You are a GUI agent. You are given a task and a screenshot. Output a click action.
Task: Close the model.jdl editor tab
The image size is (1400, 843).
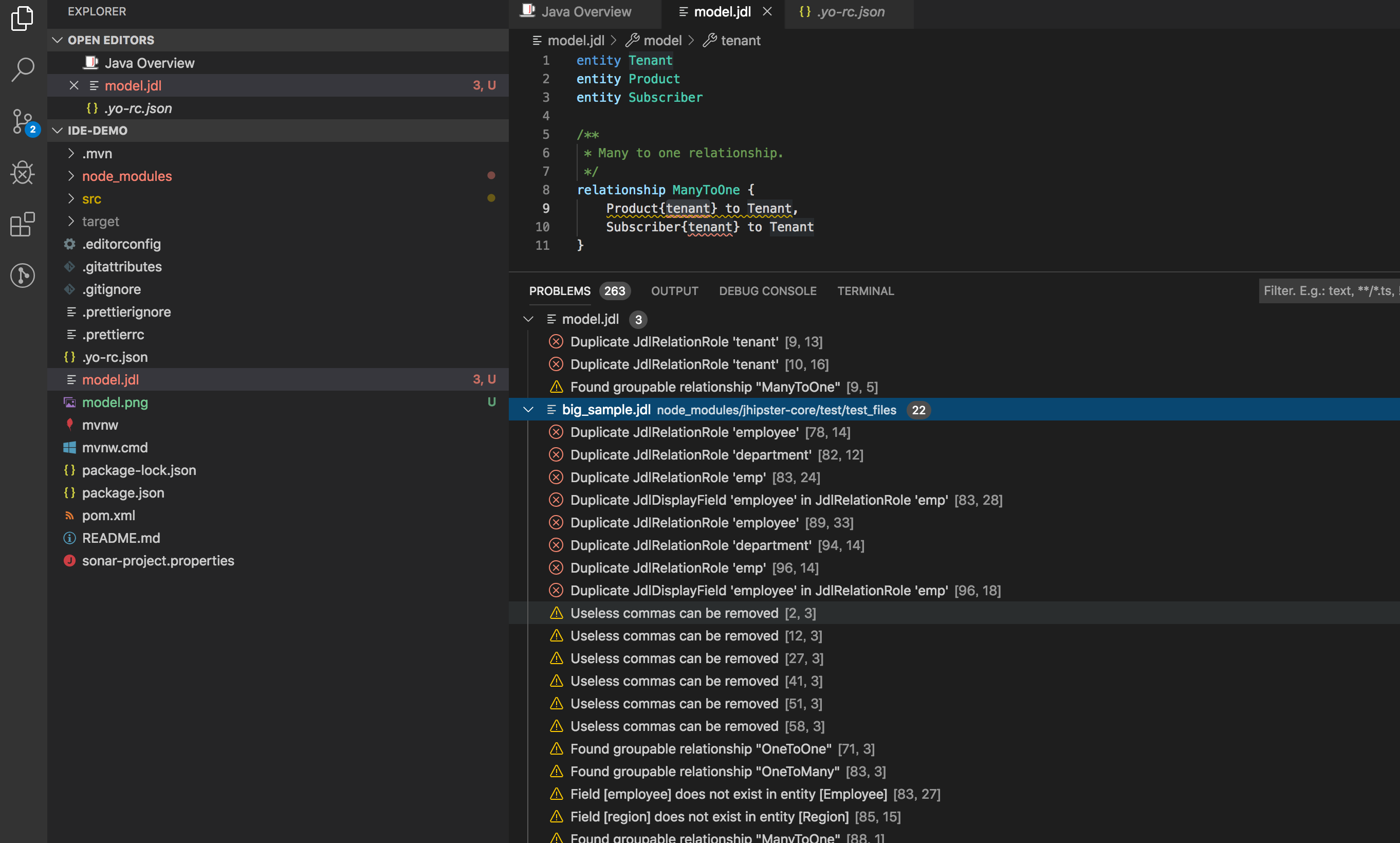pos(767,11)
